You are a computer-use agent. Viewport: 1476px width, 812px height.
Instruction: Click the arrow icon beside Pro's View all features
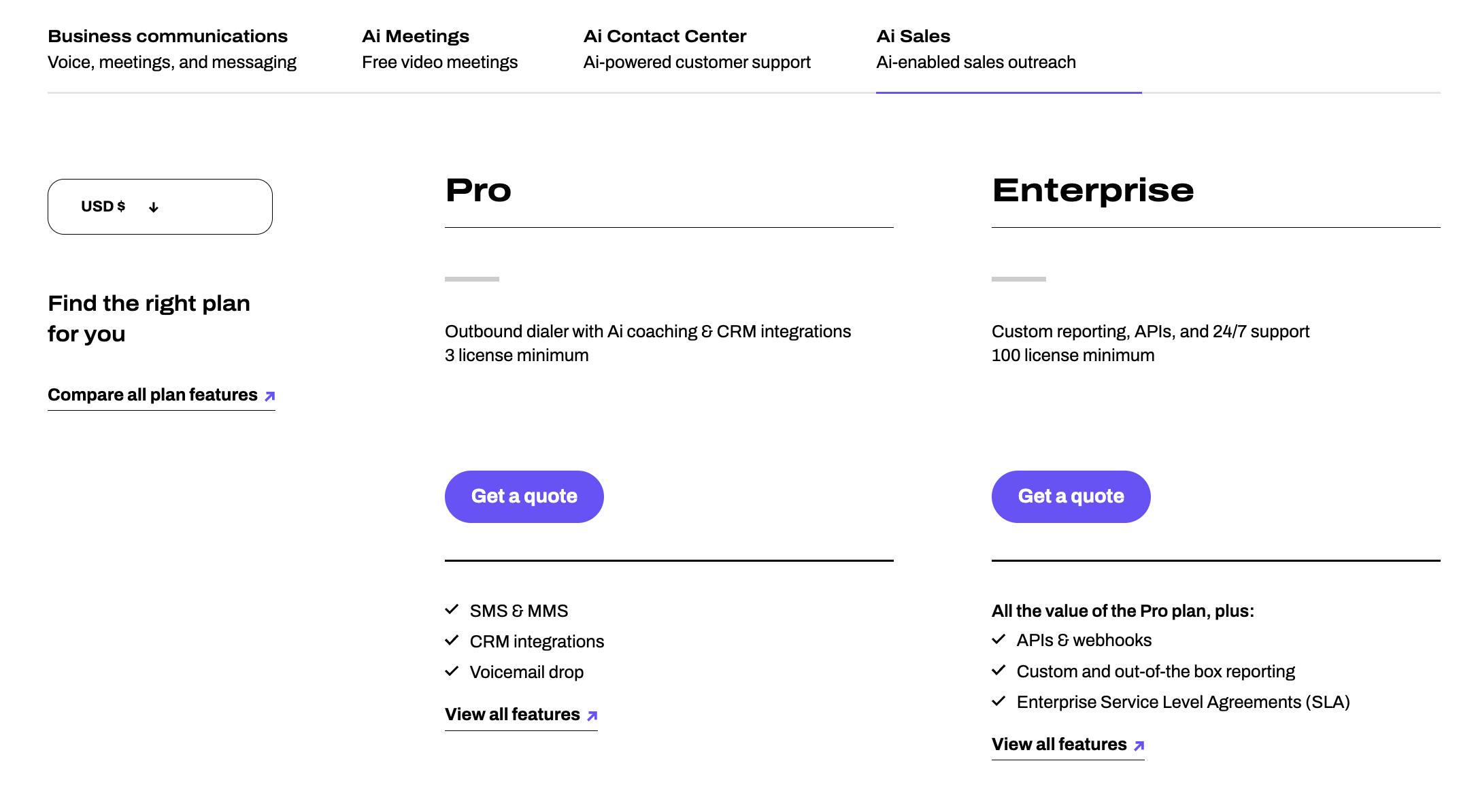(592, 715)
